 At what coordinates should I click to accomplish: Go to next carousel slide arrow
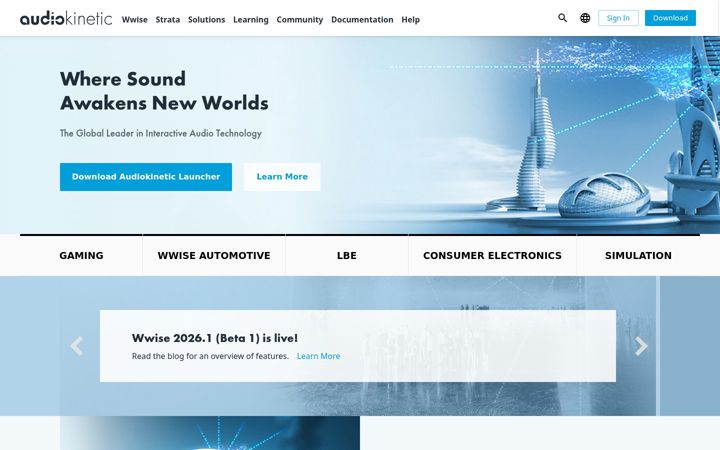point(641,346)
